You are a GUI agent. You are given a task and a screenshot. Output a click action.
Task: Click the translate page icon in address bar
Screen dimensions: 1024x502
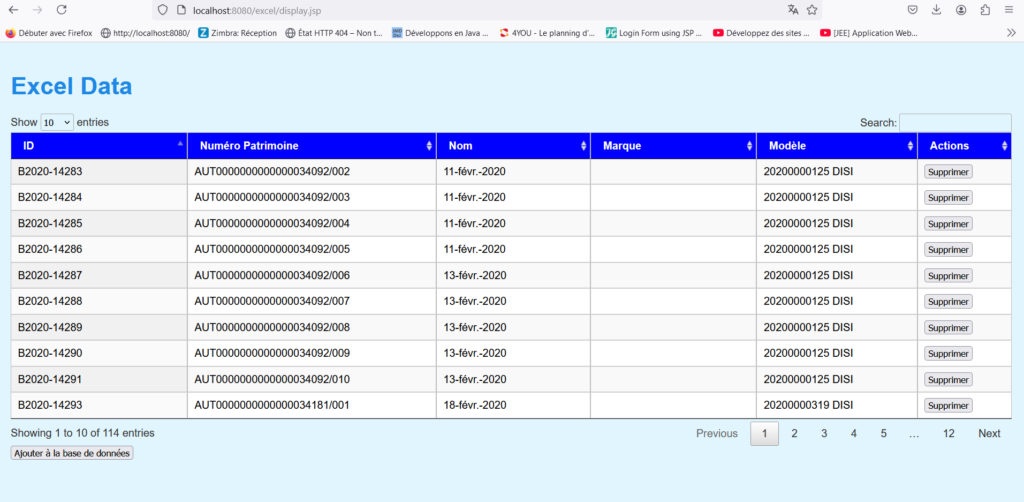pyautogui.click(x=793, y=9)
